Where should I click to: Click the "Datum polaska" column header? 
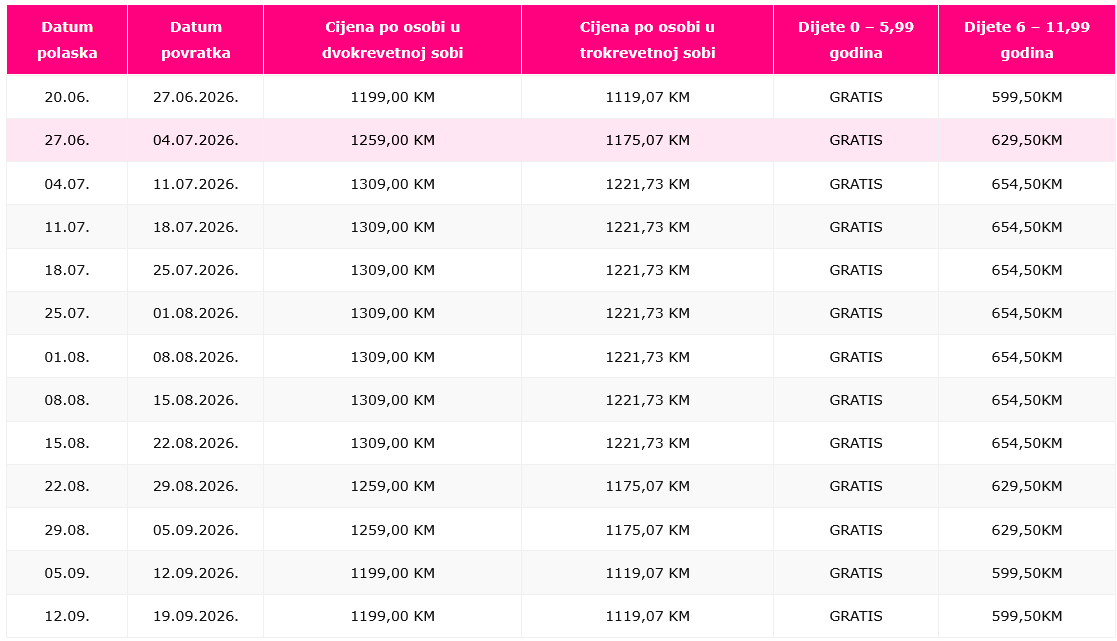coord(67,40)
